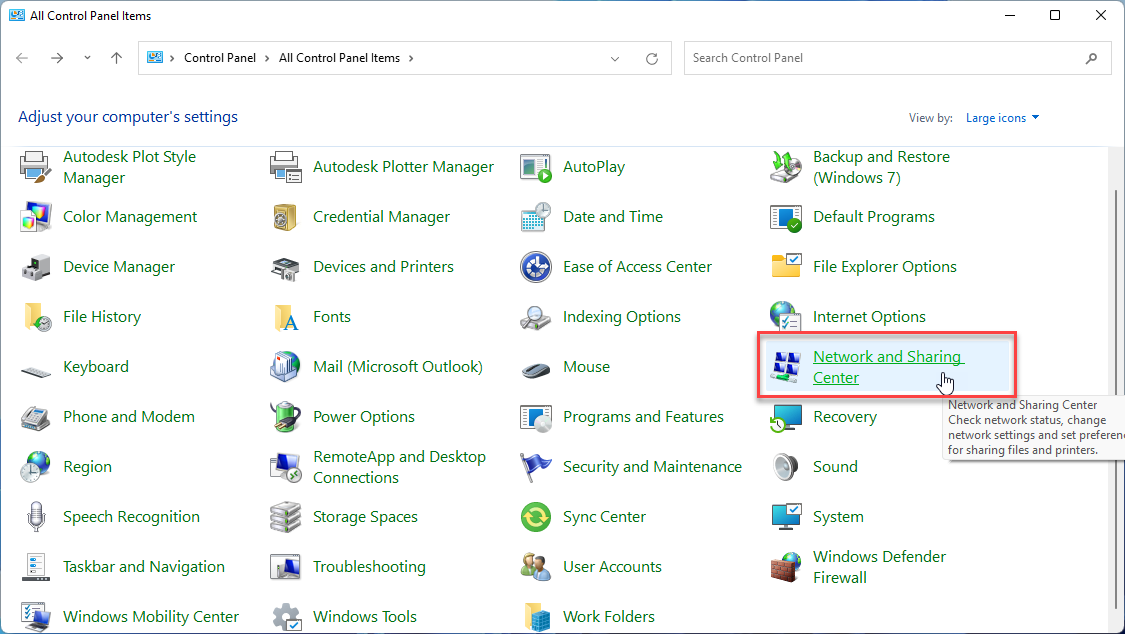Open the Indexing Options magnifier icon
1125x634 pixels.
pos(535,317)
